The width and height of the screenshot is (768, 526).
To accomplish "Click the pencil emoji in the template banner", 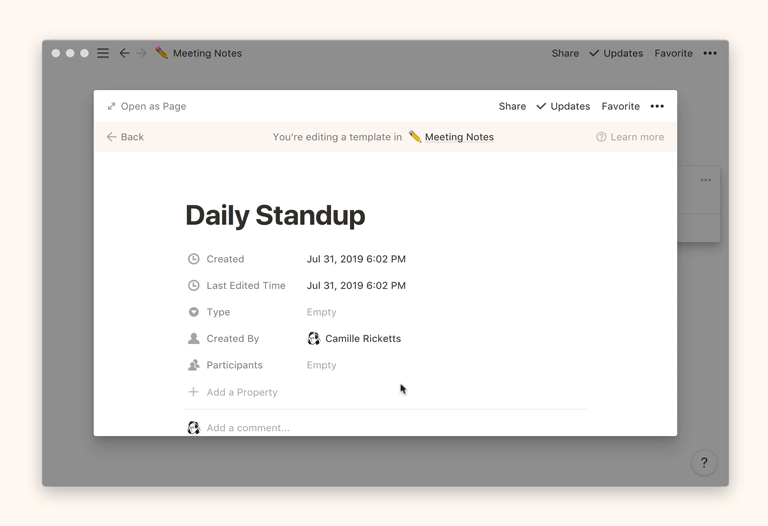I will click(415, 137).
